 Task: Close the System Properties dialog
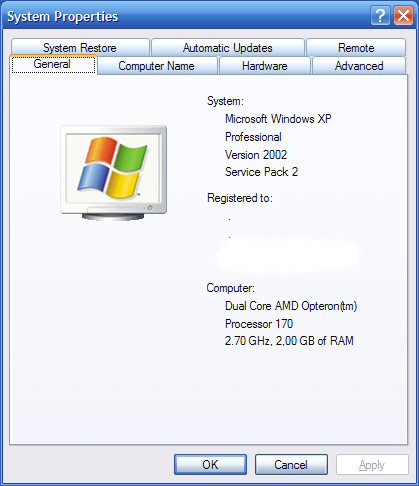(x=403, y=15)
